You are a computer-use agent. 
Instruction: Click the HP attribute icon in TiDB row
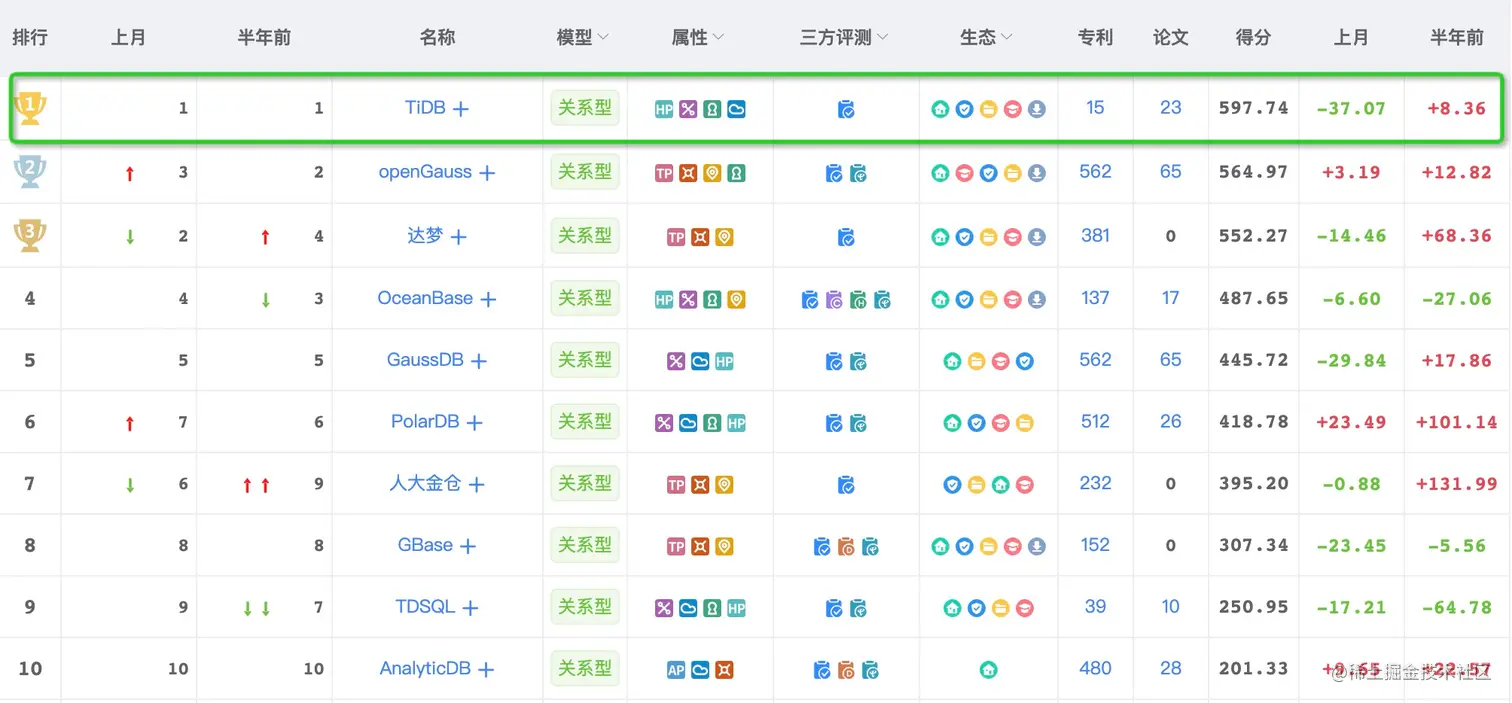pos(664,109)
